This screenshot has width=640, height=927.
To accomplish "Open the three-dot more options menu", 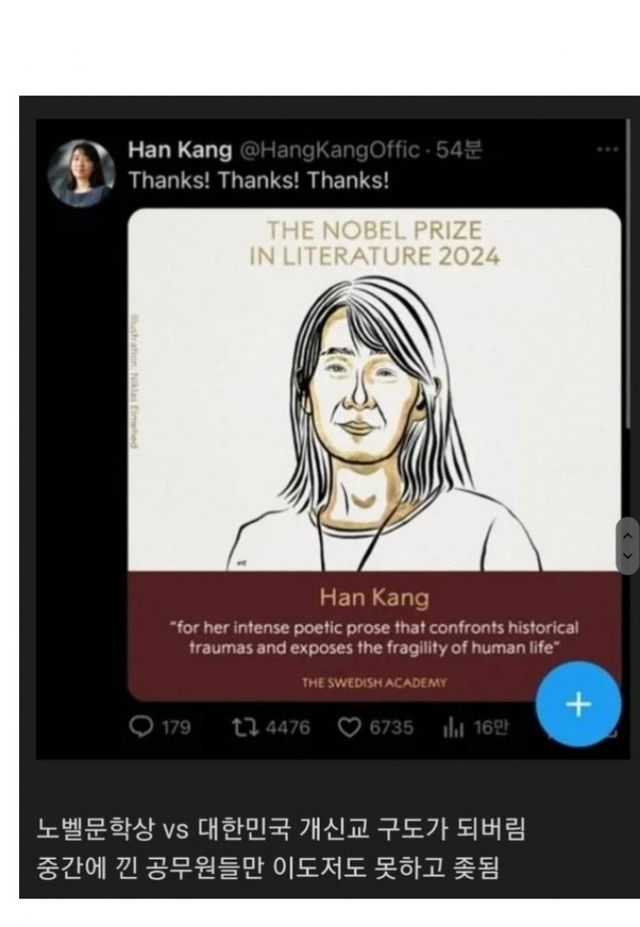I will click(607, 151).
